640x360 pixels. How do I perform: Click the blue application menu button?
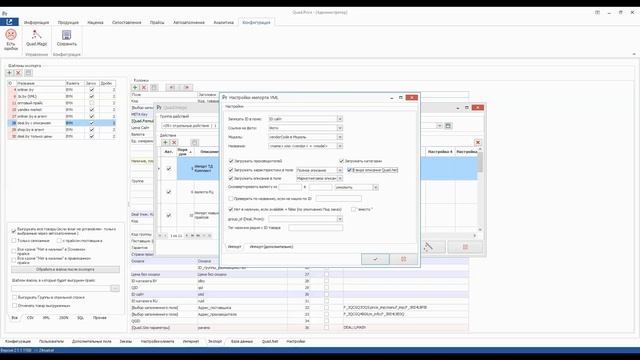tap(9, 22)
